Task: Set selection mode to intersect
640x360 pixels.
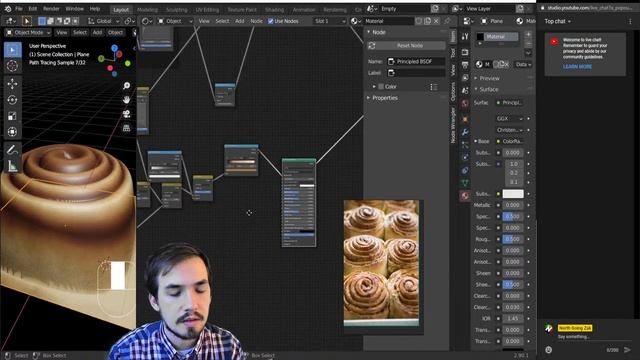Action: tap(76, 21)
